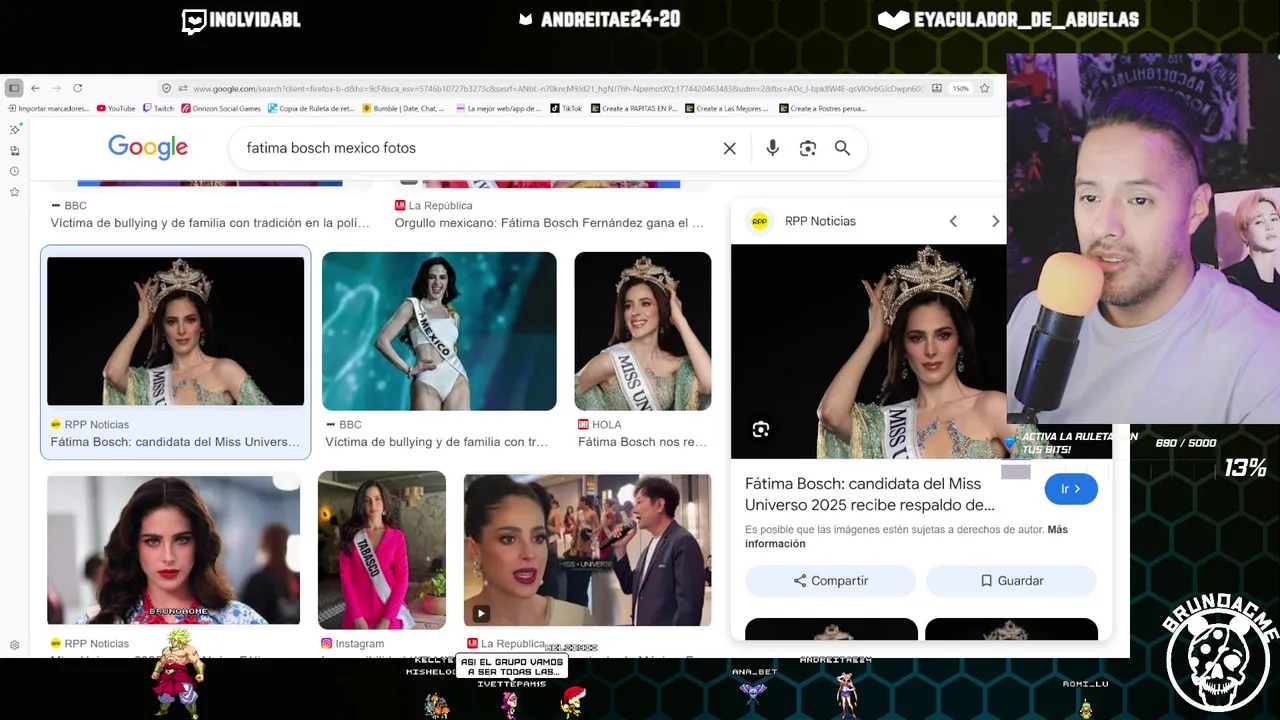Go back using the browser back arrow
Image resolution: width=1280 pixels, height=720 pixels.
35,88
